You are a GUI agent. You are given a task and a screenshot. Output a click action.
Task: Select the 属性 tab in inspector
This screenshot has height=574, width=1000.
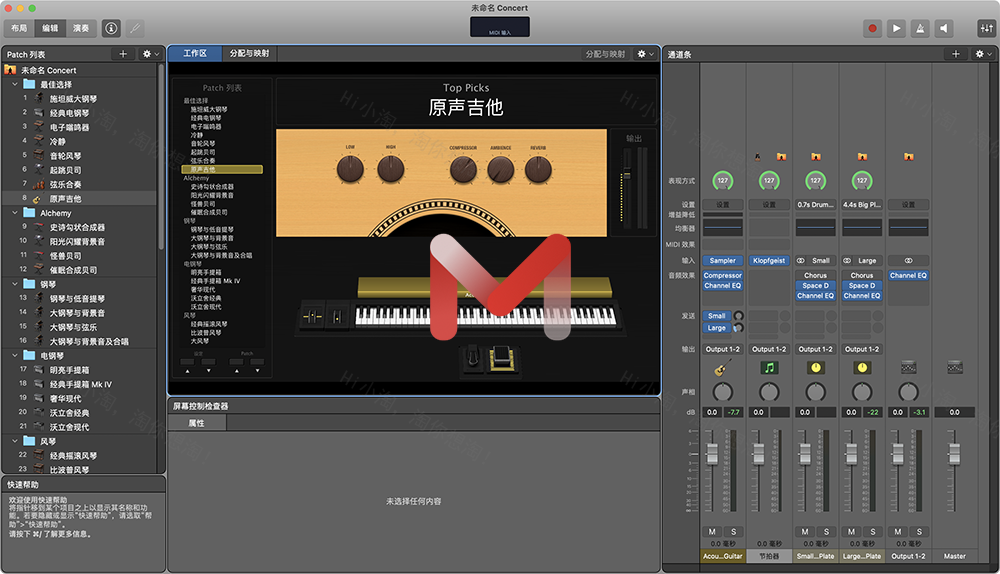click(x=196, y=423)
